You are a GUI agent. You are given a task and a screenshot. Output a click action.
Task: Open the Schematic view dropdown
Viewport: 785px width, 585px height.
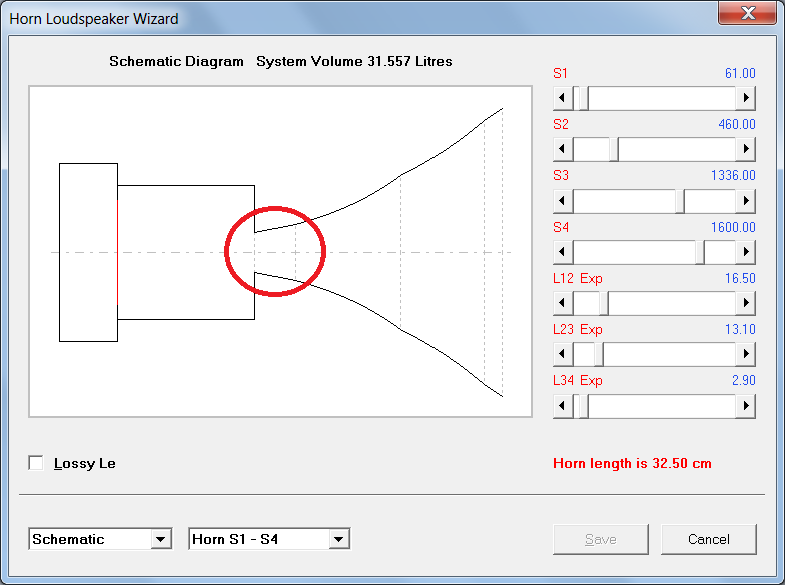[161, 539]
